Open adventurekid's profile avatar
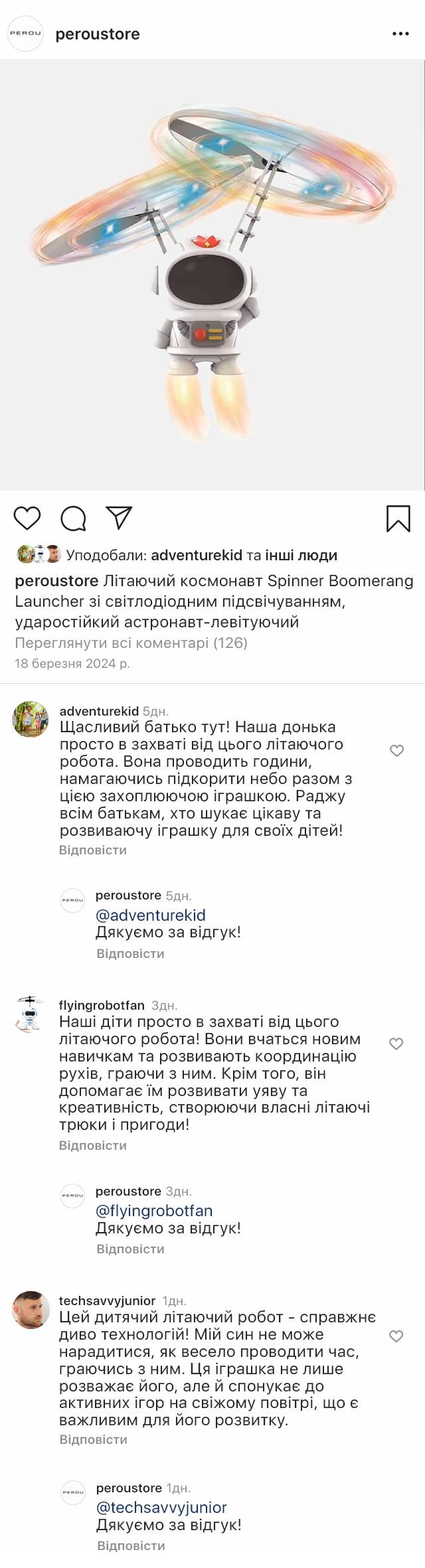Screen dimensions: 425x1568 pos(31,719)
